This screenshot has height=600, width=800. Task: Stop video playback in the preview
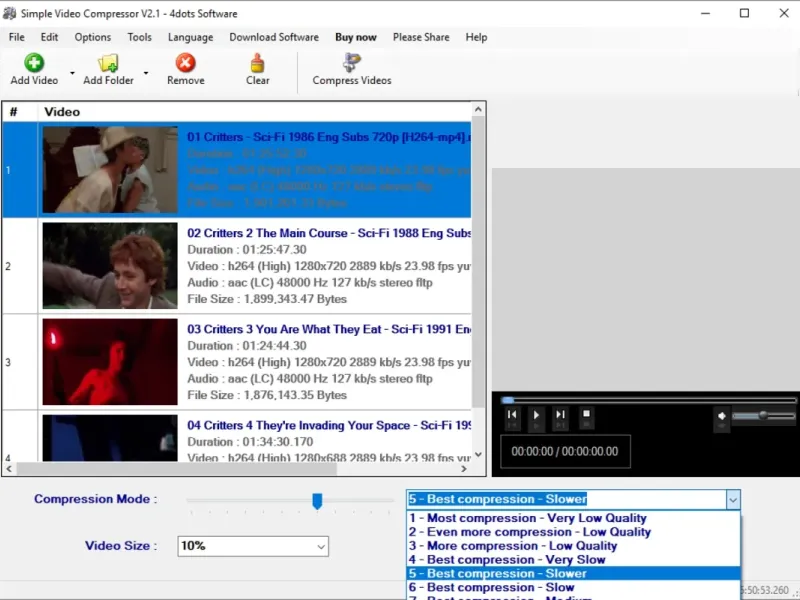(x=587, y=415)
